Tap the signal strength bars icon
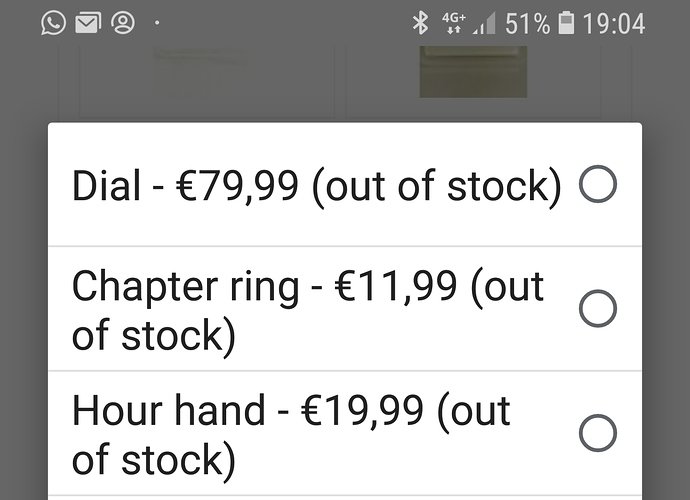The image size is (690, 500). [x=484, y=23]
